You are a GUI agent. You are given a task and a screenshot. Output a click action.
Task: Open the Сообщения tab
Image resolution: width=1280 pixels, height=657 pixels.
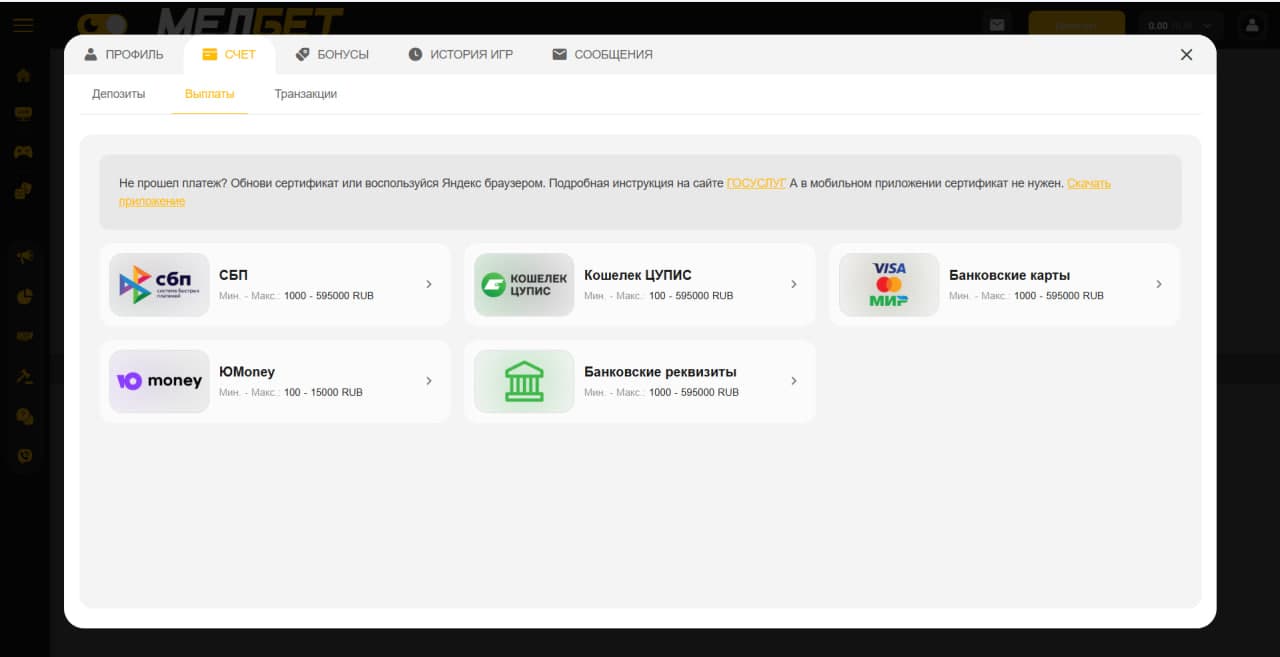pyautogui.click(x=602, y=55)
